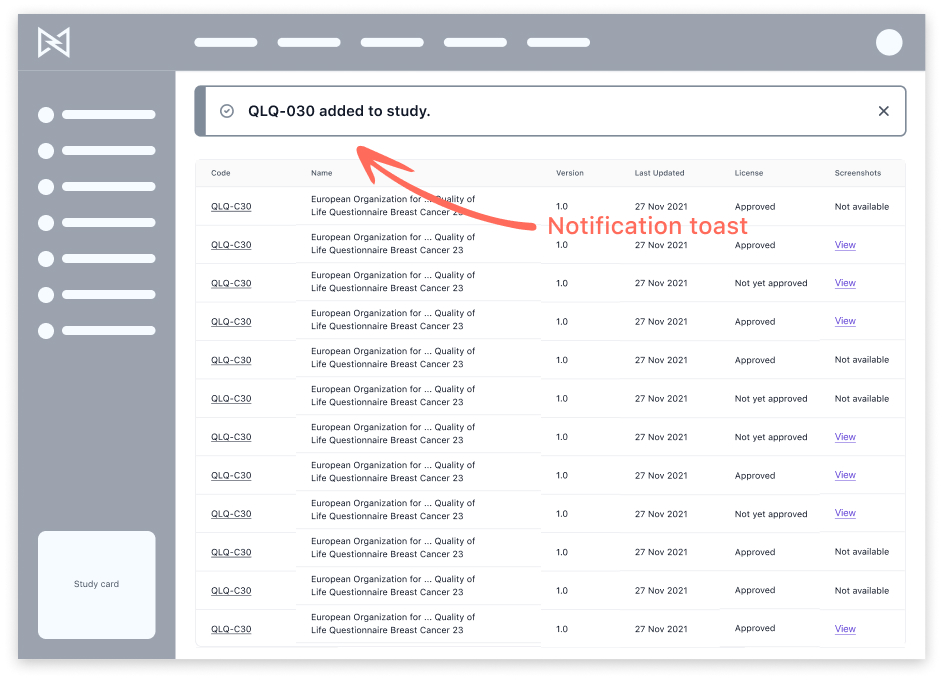Select the last top navigation placeholder item

coord(558,42)
